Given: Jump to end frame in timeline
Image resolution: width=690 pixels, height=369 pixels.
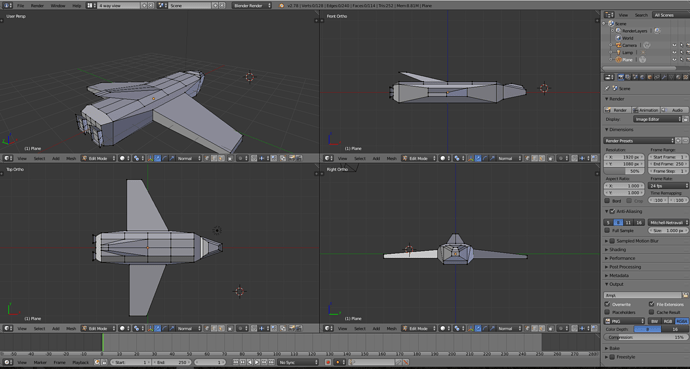Looking at the screenshot, I should click(271, 362).
